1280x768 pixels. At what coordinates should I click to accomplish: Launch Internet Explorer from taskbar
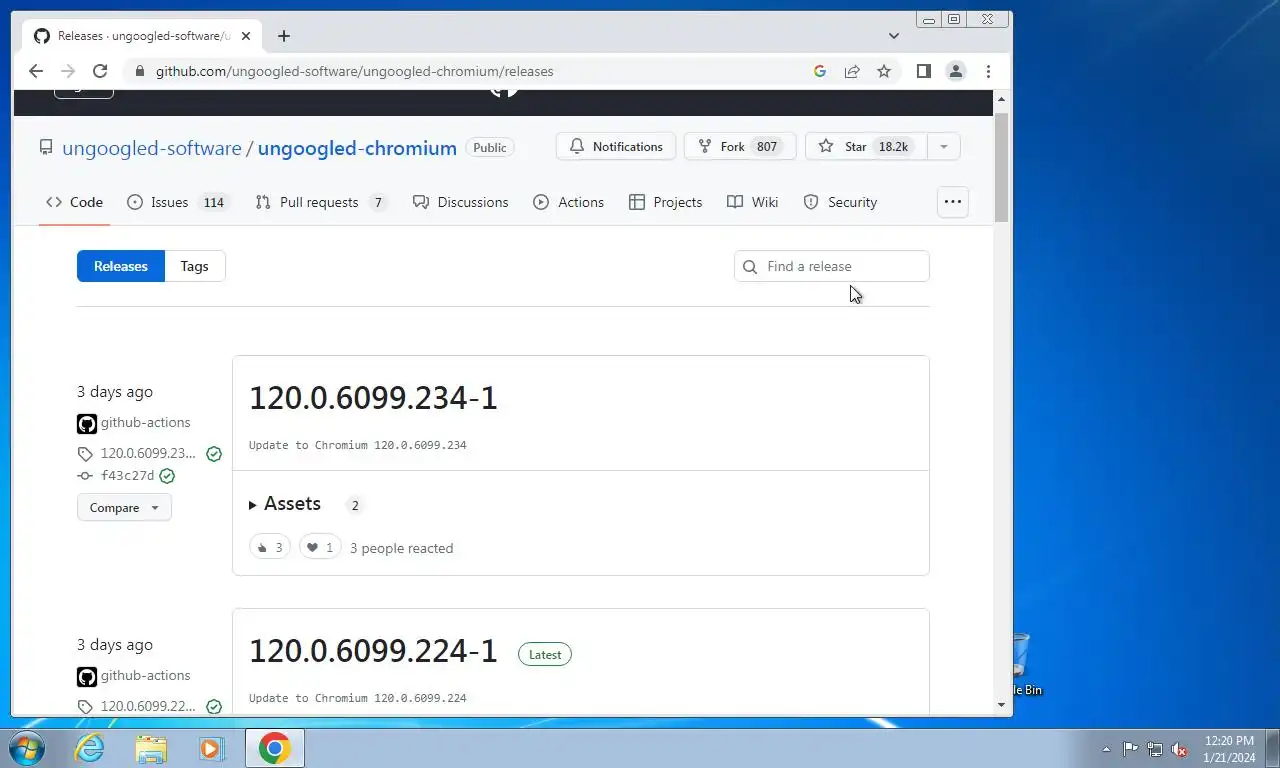pos(90,748)
